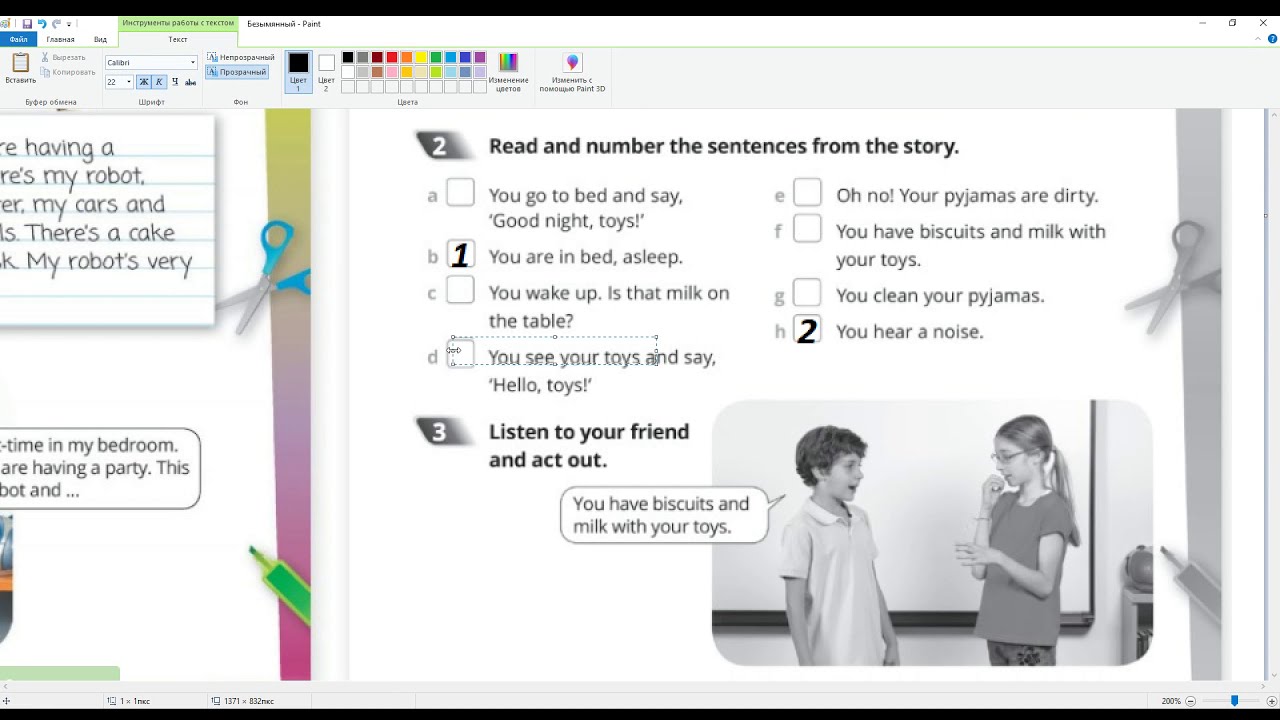Image resolution: width=1280 pixels, height=720 pixels.
Task: Open Изменение цветов color editor
Action: 508,71
